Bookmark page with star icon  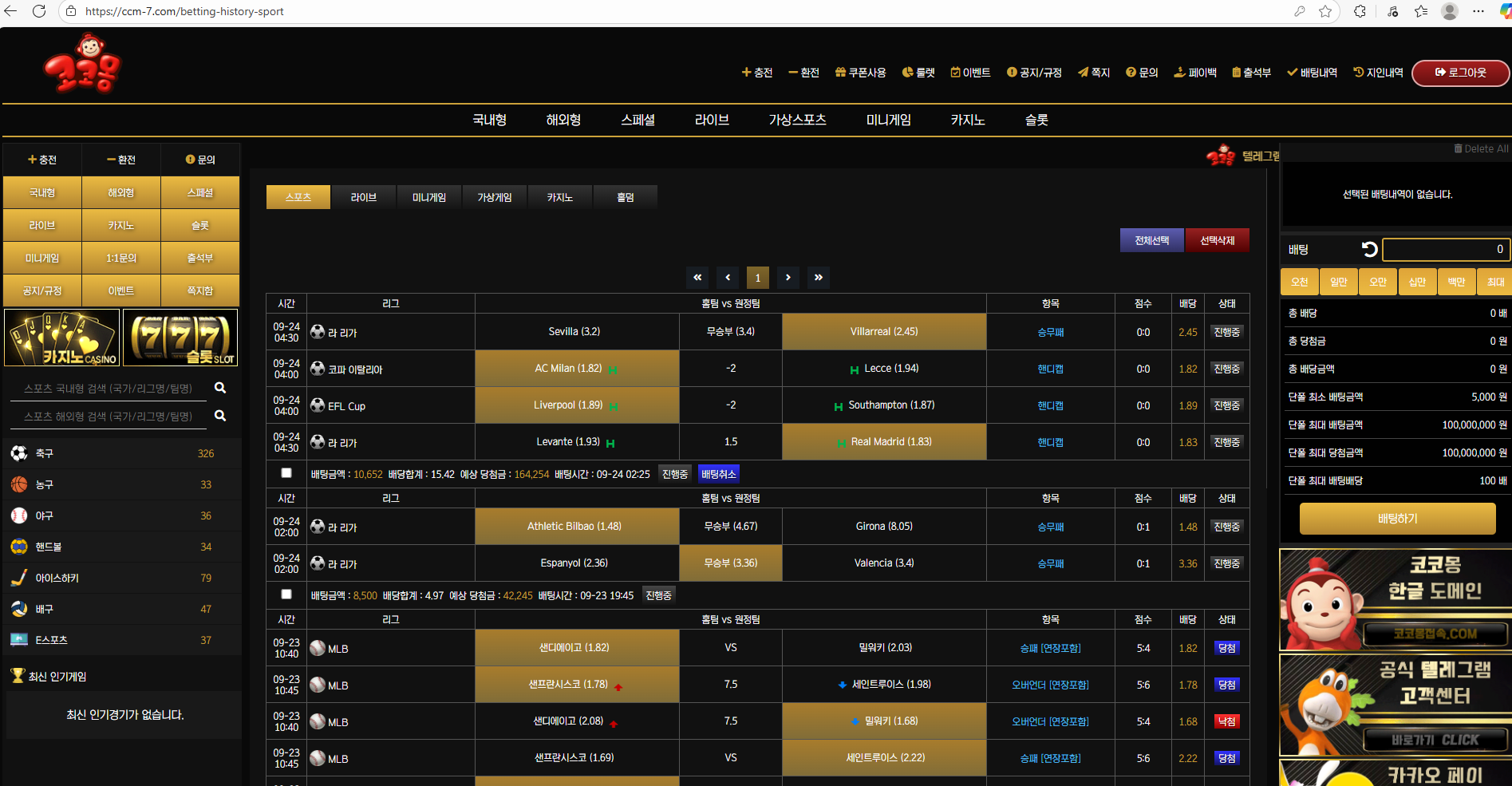click(1325, 11)
